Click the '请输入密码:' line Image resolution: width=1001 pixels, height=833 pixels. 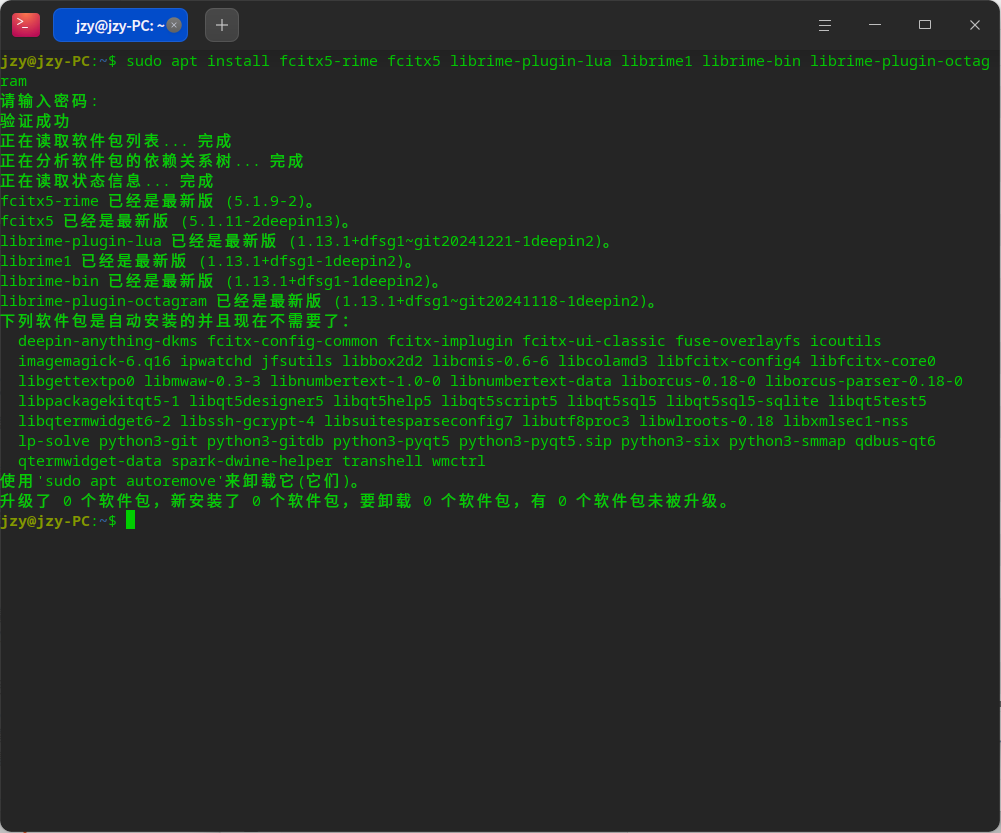pos(49,101)
